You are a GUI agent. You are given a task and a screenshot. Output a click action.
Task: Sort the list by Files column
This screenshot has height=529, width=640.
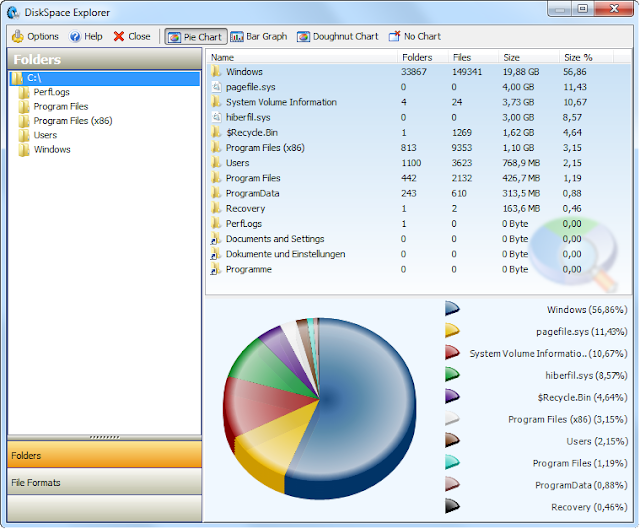pos(473,57)
